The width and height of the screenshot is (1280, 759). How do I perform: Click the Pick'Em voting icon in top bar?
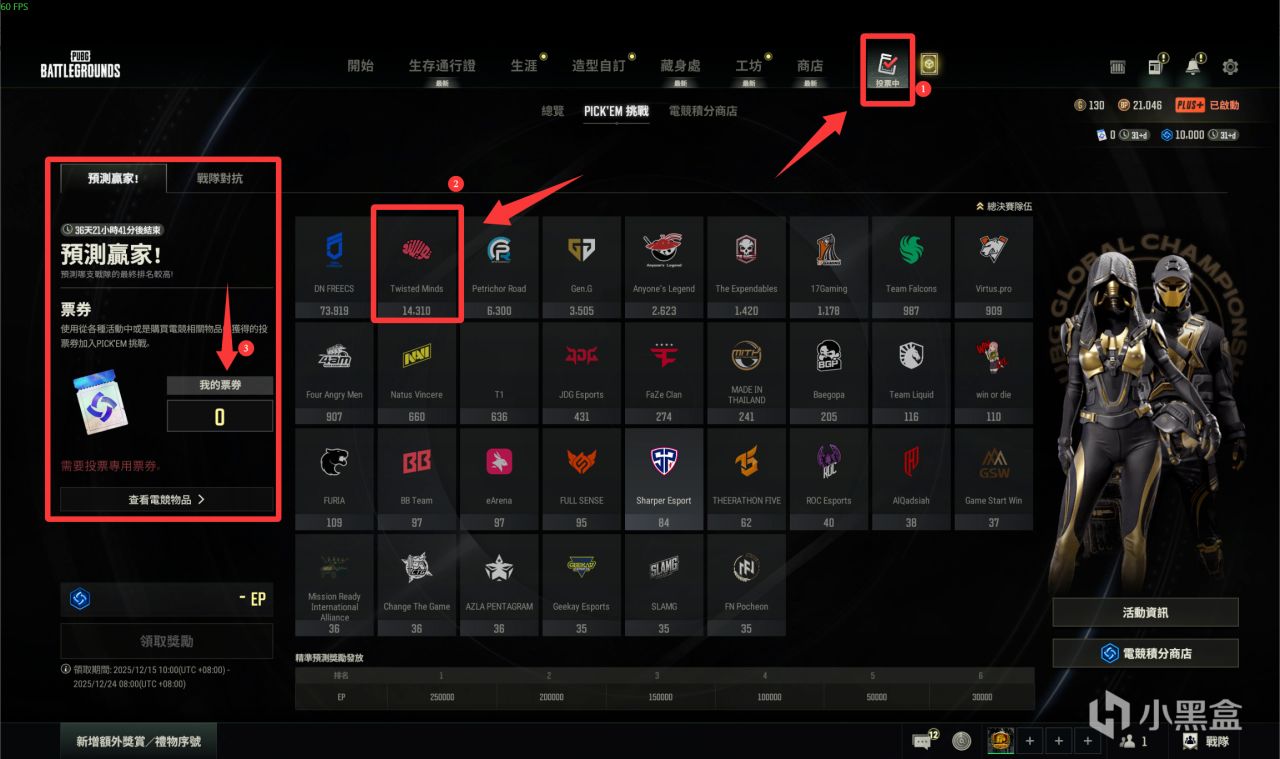pos(887,69)
